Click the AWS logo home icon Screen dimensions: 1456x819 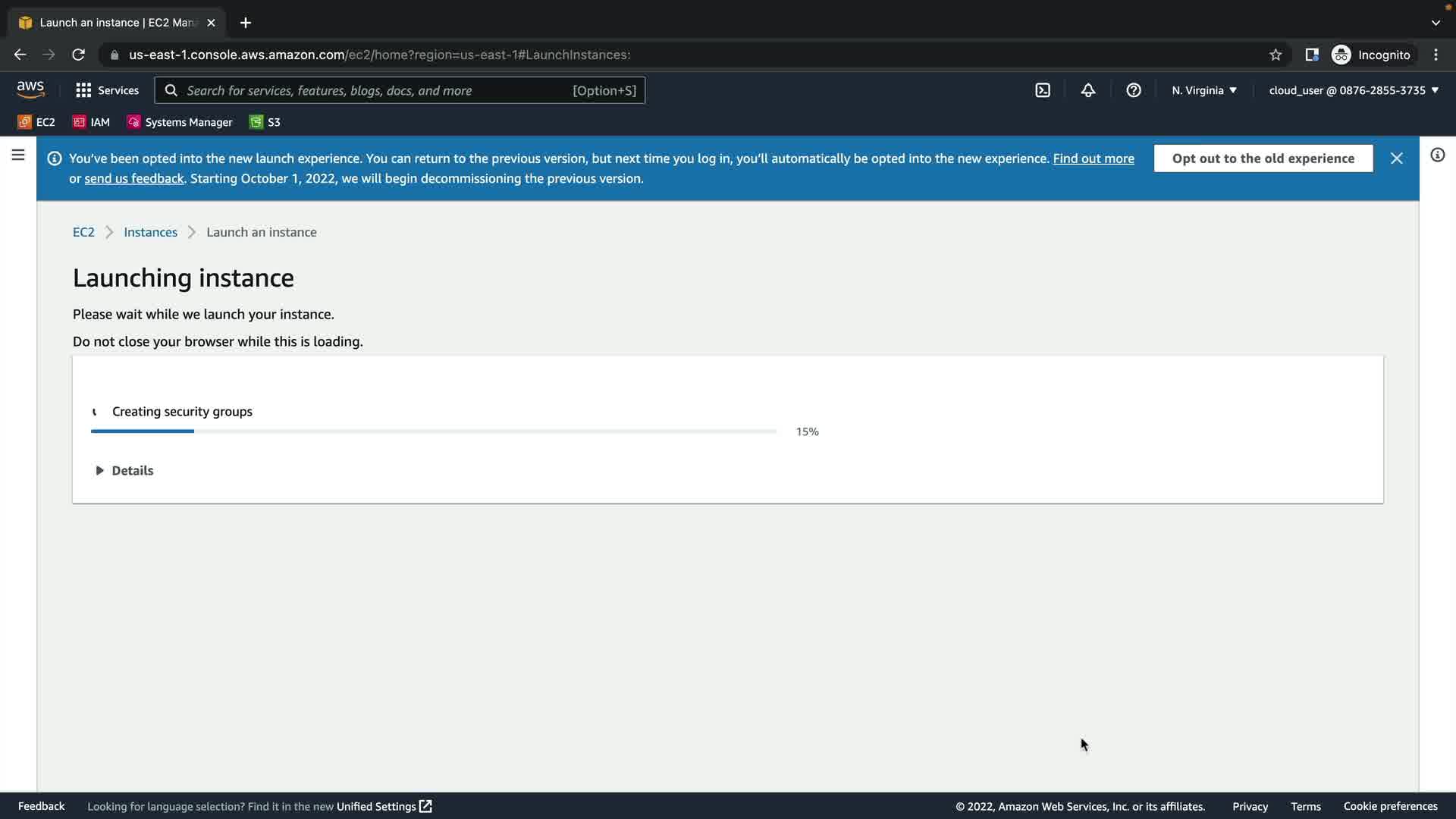coord(30,89)
